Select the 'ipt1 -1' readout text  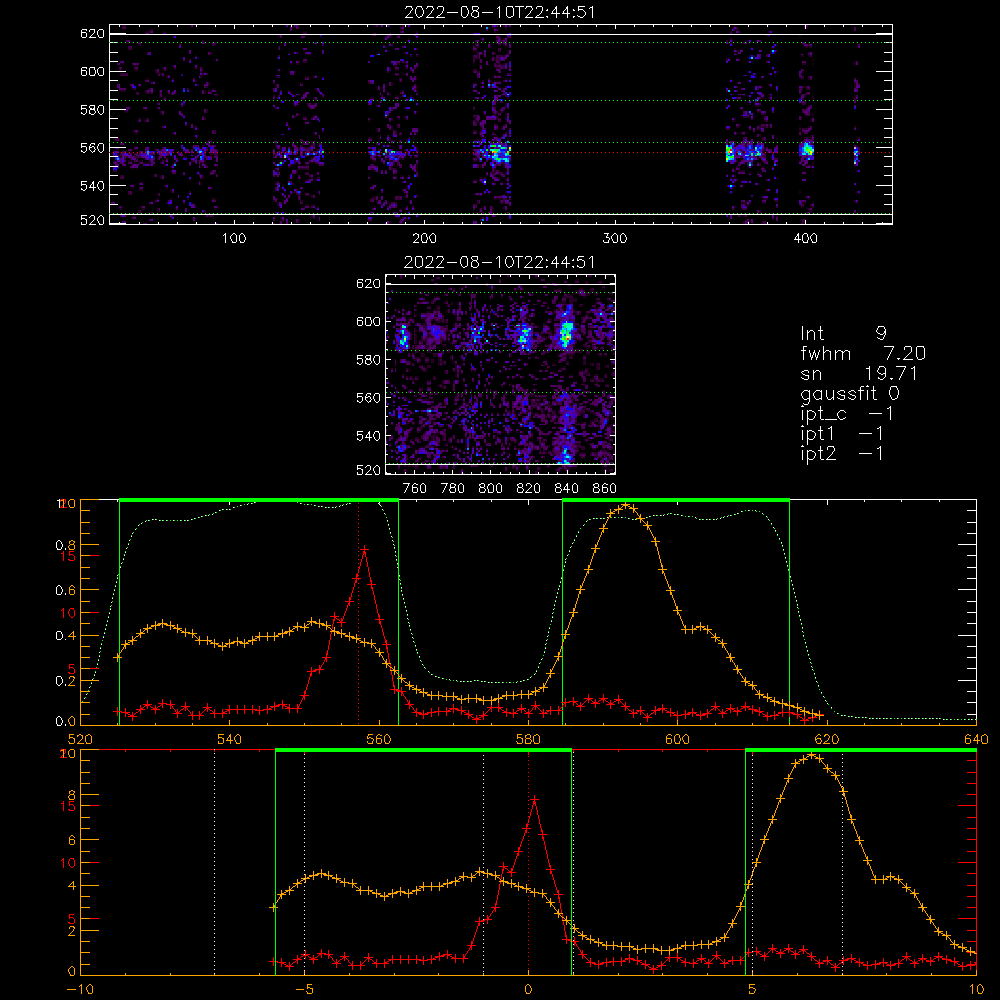pyautogui.click(x=842, y=434)
